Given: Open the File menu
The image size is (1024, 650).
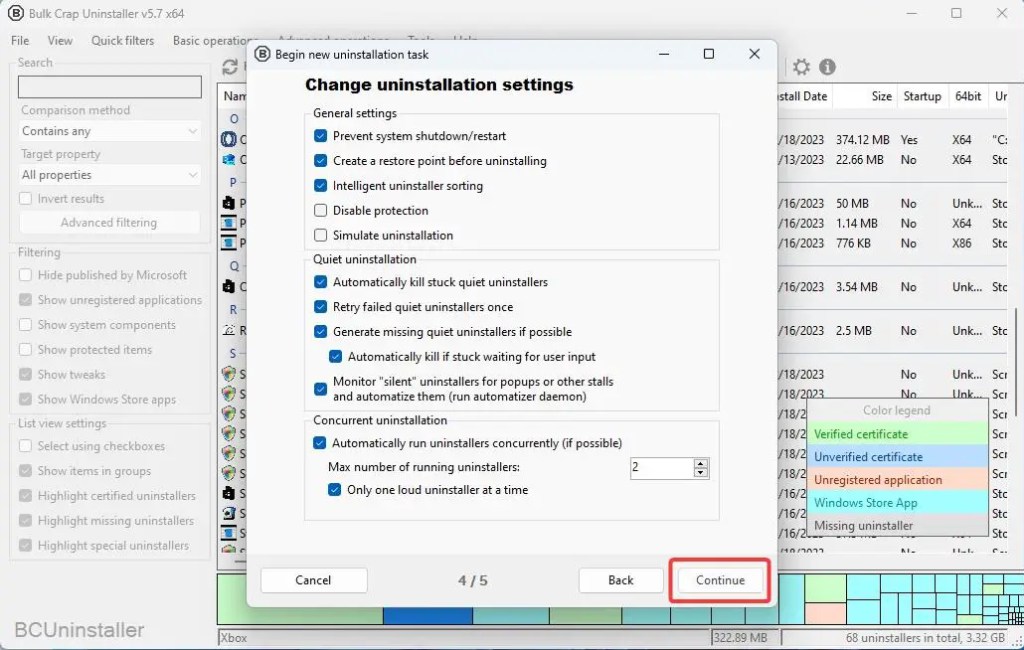Looking at the screenshot, I should (x=20, y=41).
